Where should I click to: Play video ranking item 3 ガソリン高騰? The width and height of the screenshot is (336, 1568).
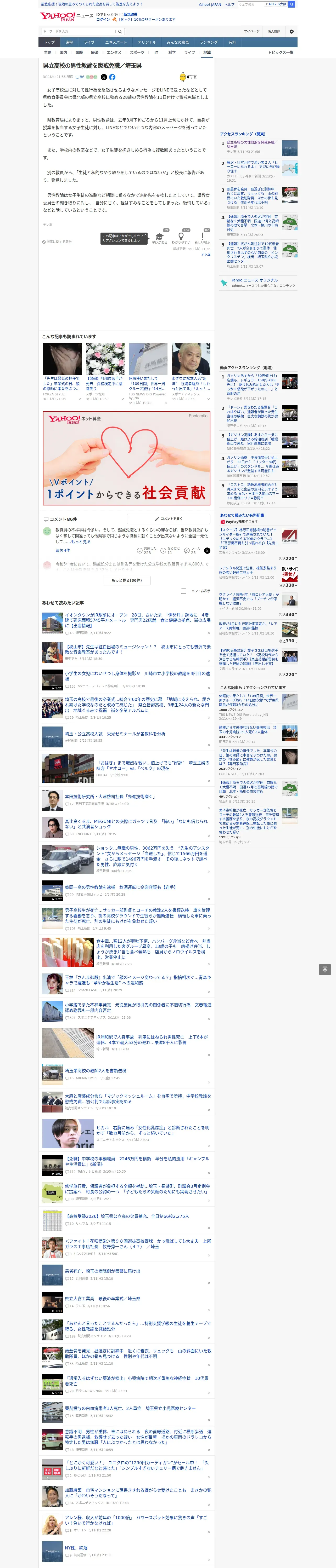(x=290, y=440)
